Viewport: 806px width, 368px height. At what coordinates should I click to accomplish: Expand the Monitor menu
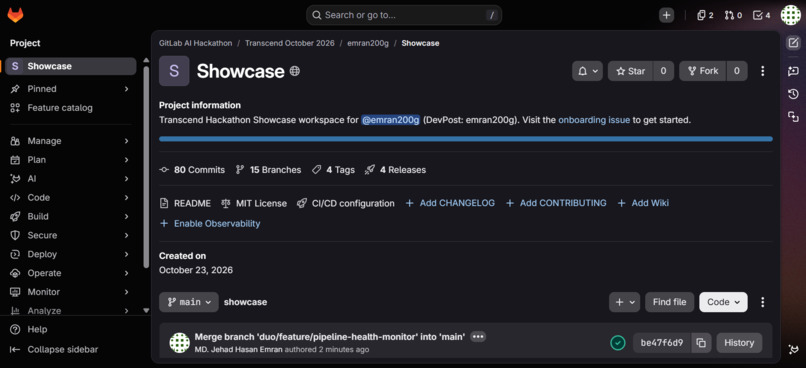click(x=71, y=292)
